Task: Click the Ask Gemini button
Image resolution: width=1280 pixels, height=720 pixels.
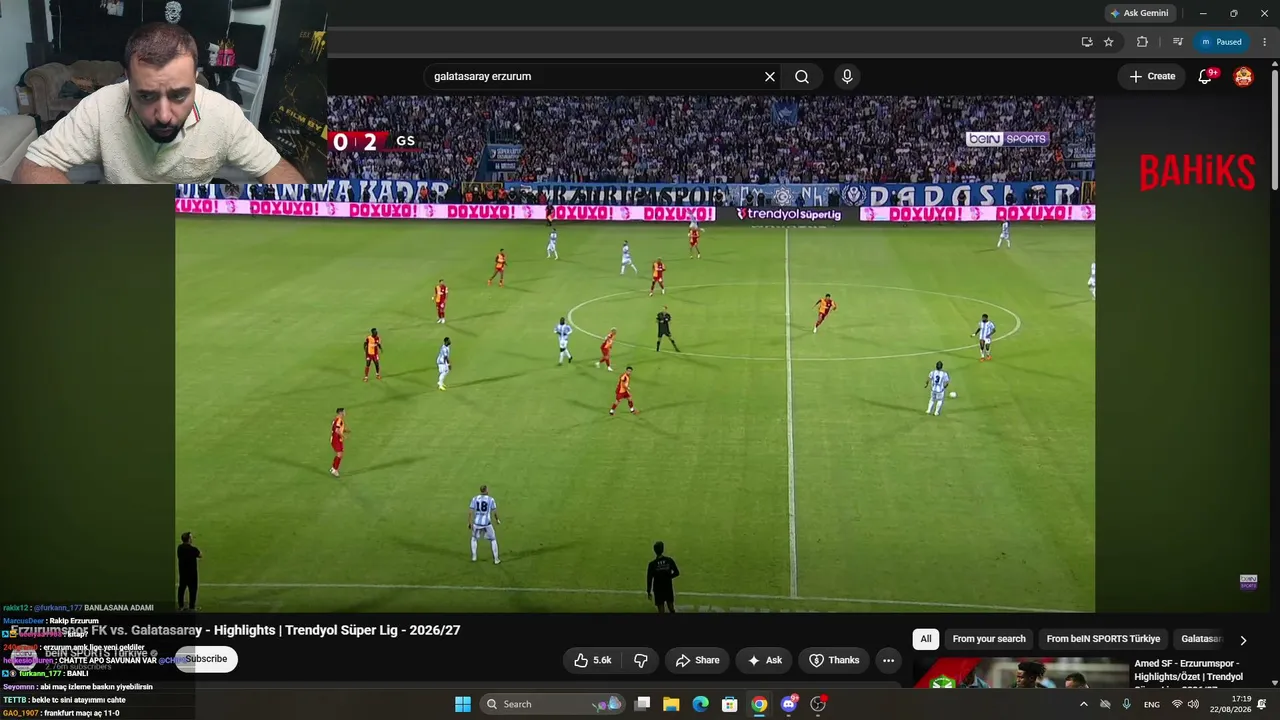Action: [x=1139, y=13]
